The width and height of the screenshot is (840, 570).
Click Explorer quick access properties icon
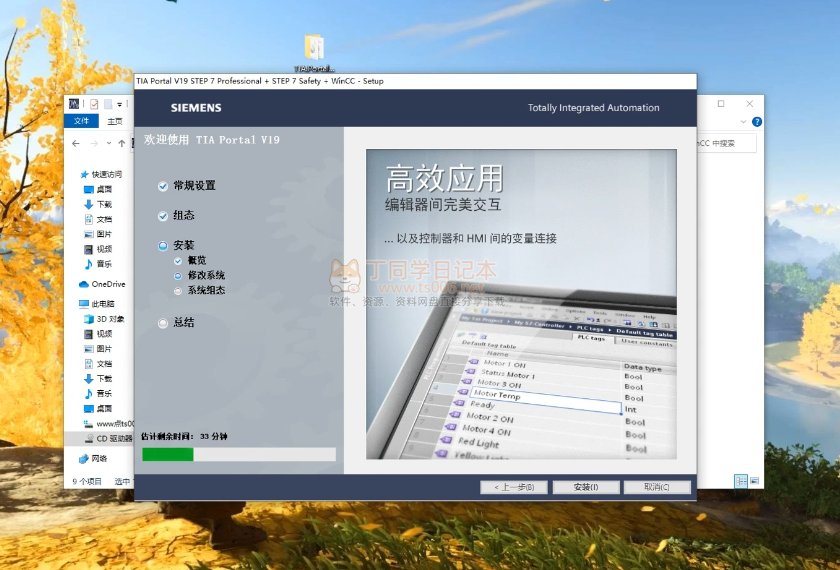(x=94, y=104)
